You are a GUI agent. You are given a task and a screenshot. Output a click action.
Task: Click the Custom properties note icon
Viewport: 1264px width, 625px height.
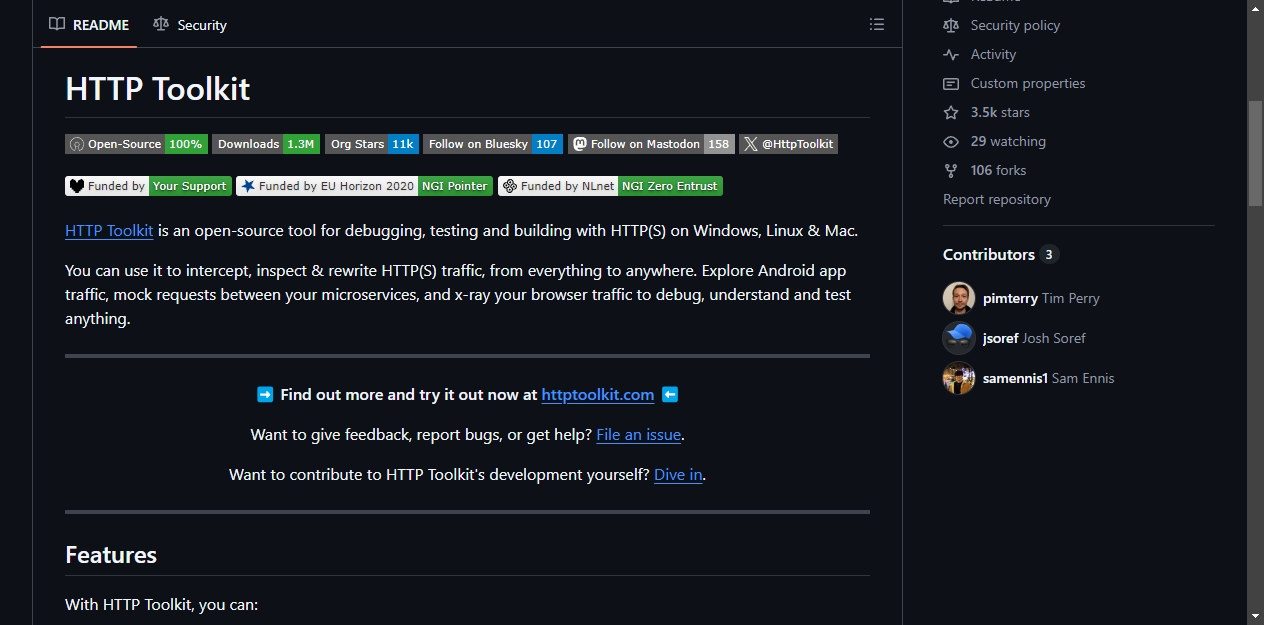pos(951,83)
